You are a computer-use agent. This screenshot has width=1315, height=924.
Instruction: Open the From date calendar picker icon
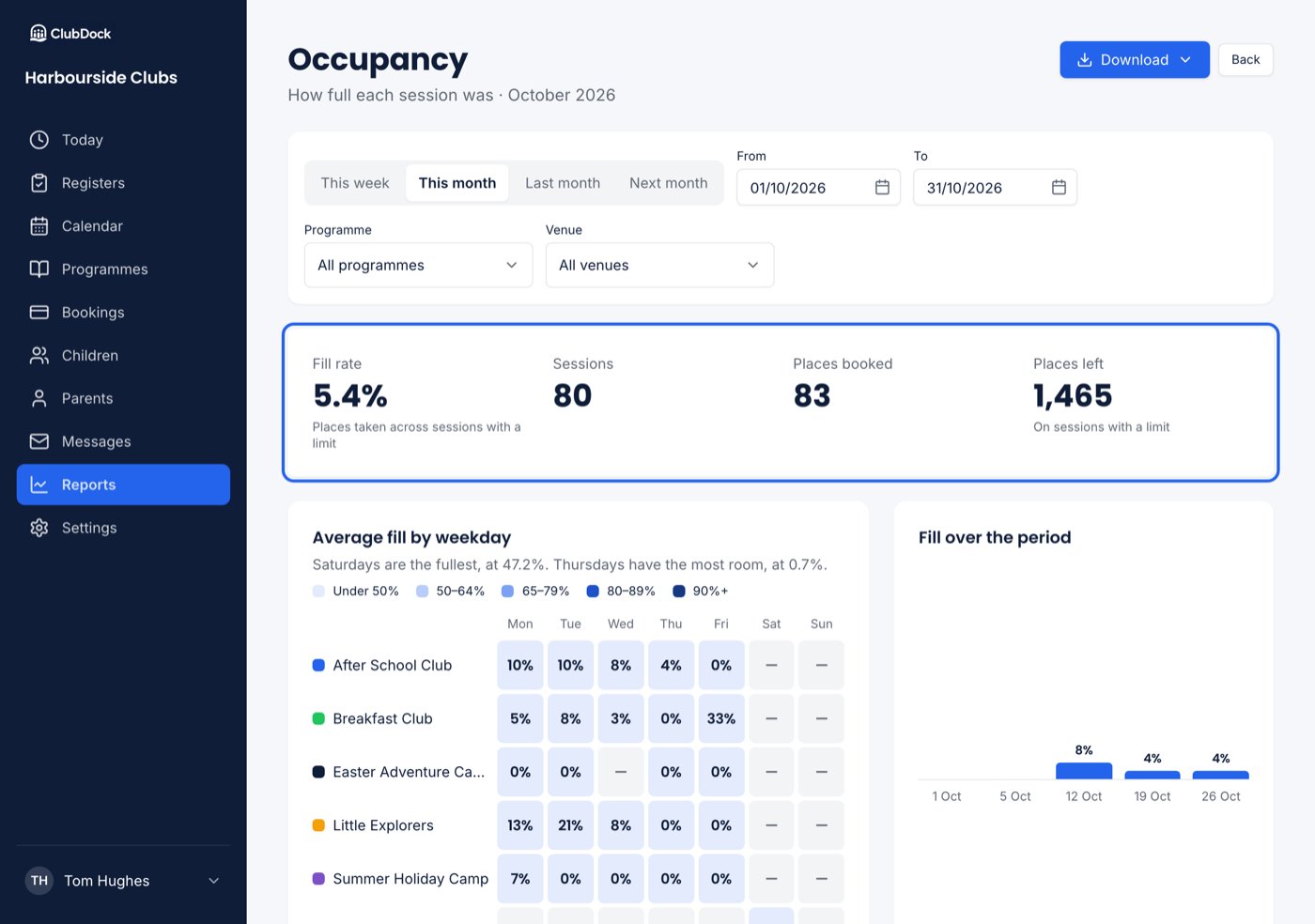point(882,188)
